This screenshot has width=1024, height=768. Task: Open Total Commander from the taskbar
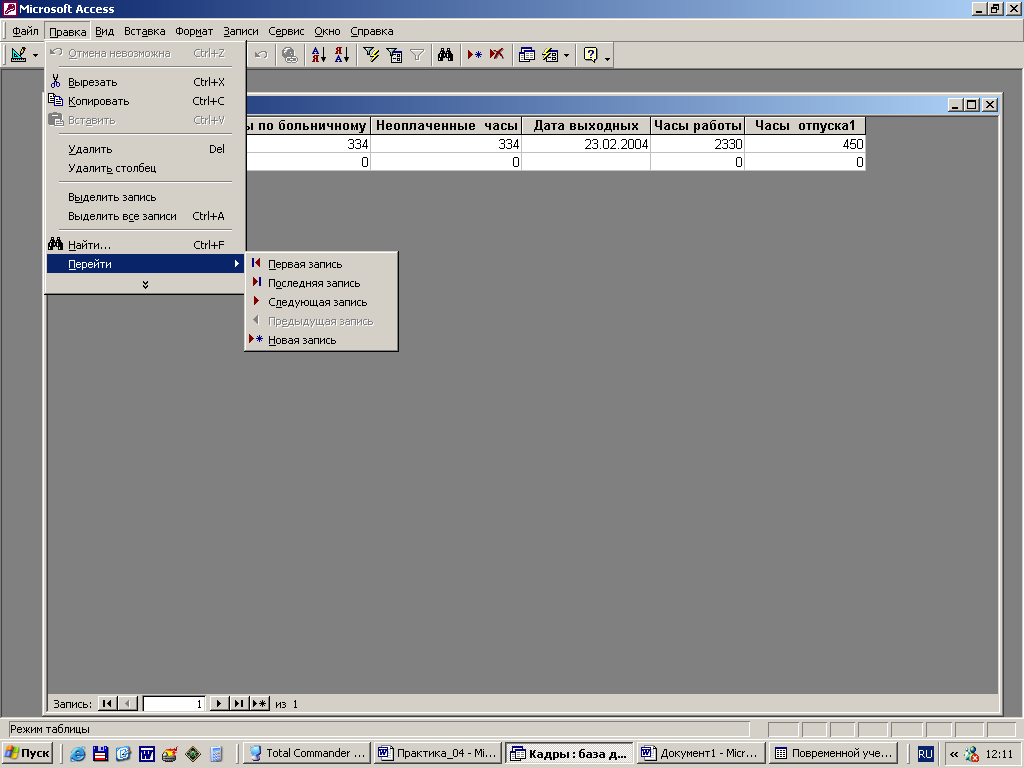click(x=307, y=753)
